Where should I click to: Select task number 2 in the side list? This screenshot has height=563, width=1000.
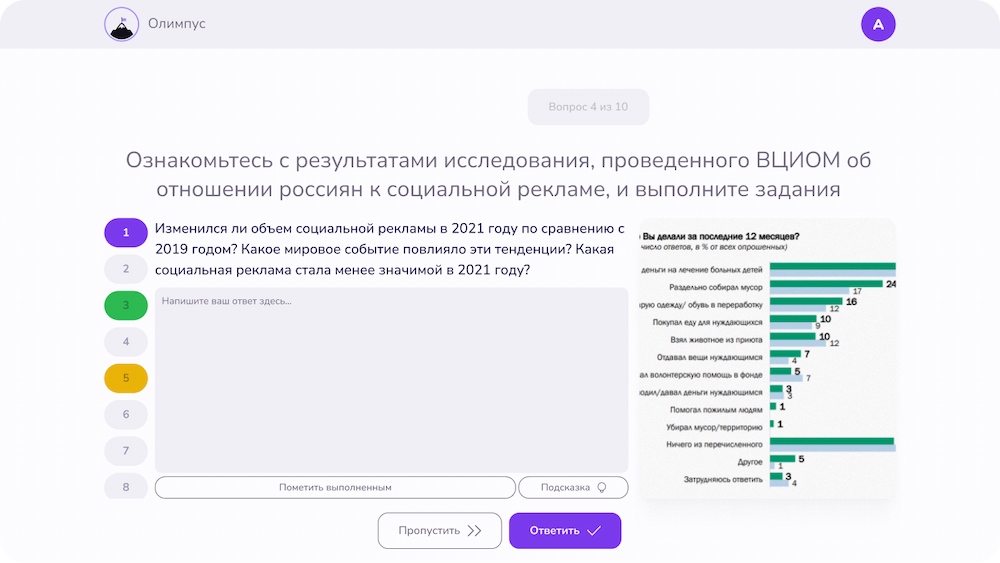pos(126,269)
